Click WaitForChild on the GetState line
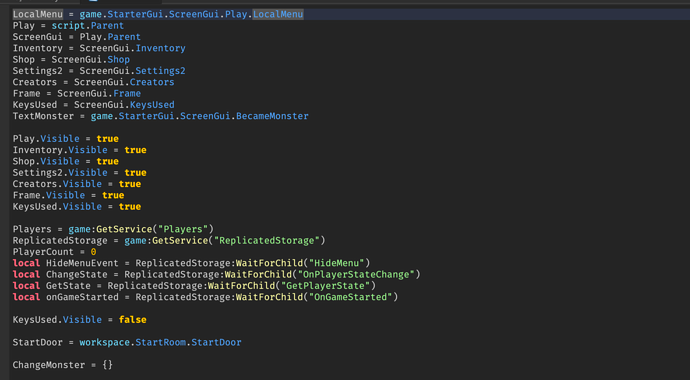Viewport: 690px width, 380px height. (241, 286)
